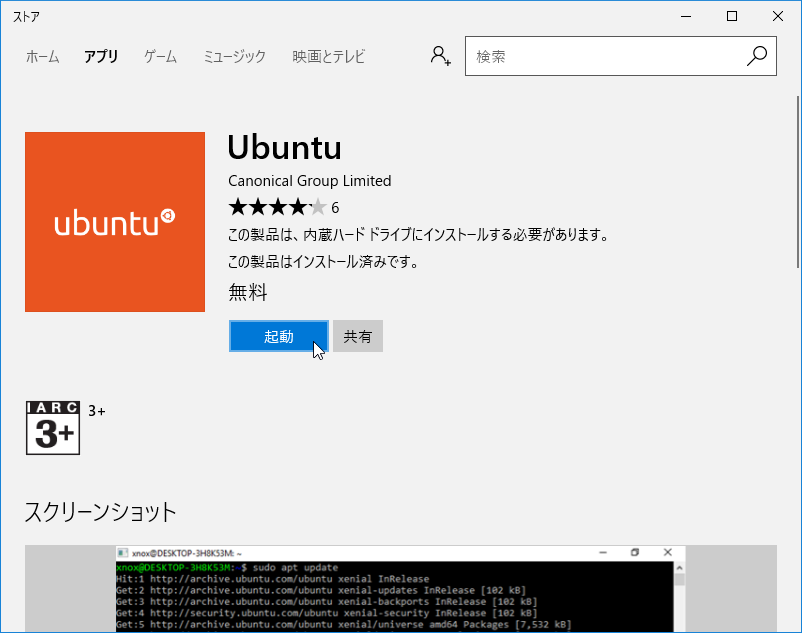Screen dimensions: 802x633
Task: Click the rating count 6
Action: coord(335,208)
